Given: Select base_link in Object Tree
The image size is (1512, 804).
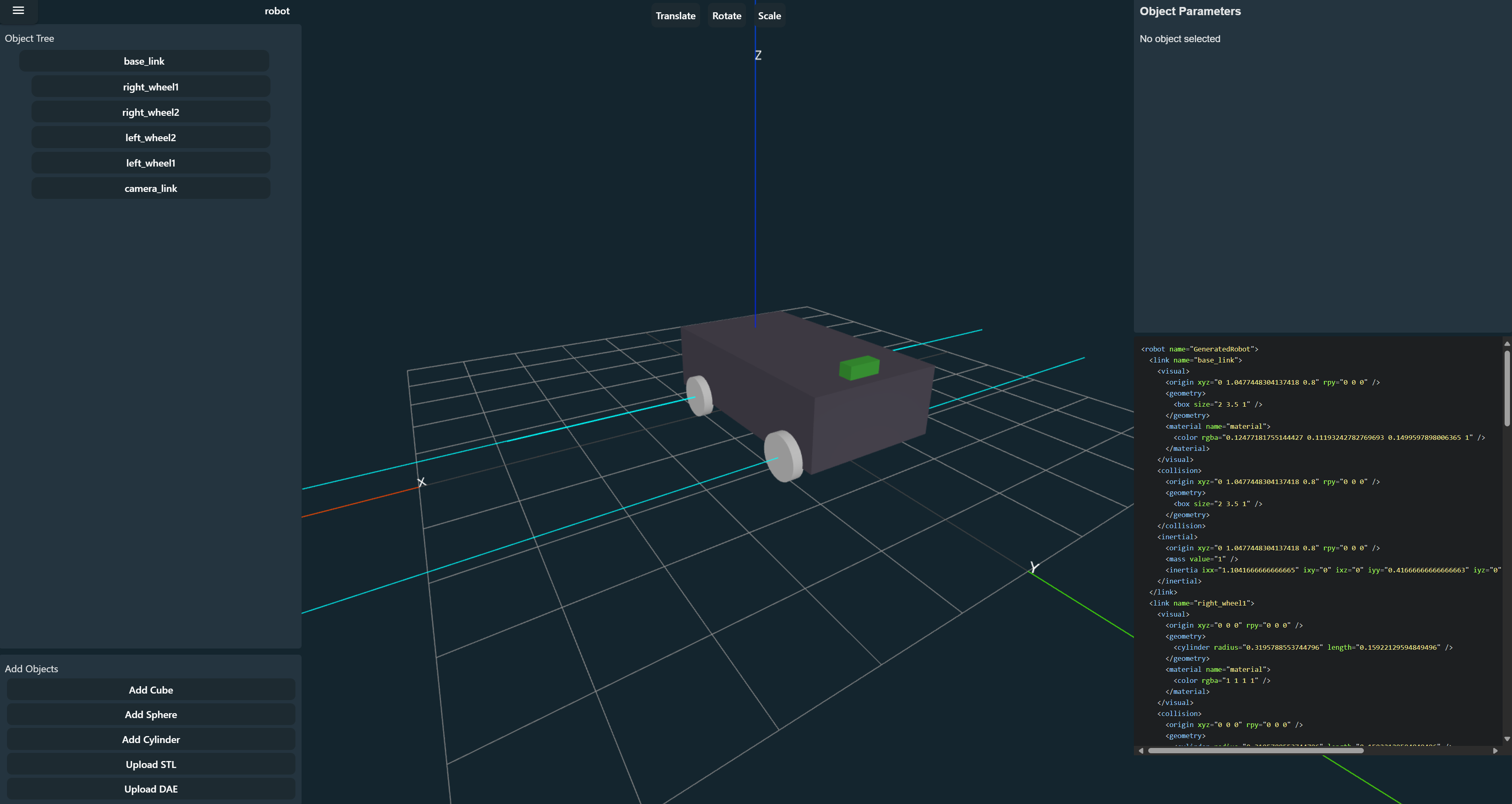Looking at the screenshot, I should click(x=144, y=61).
